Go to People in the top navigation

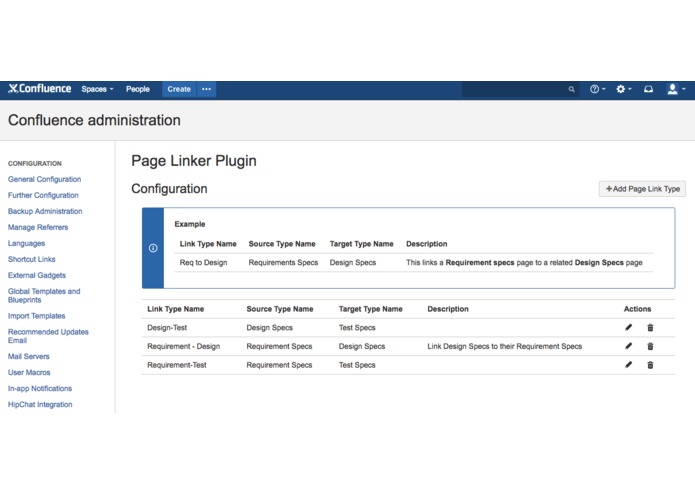[137, 89]
